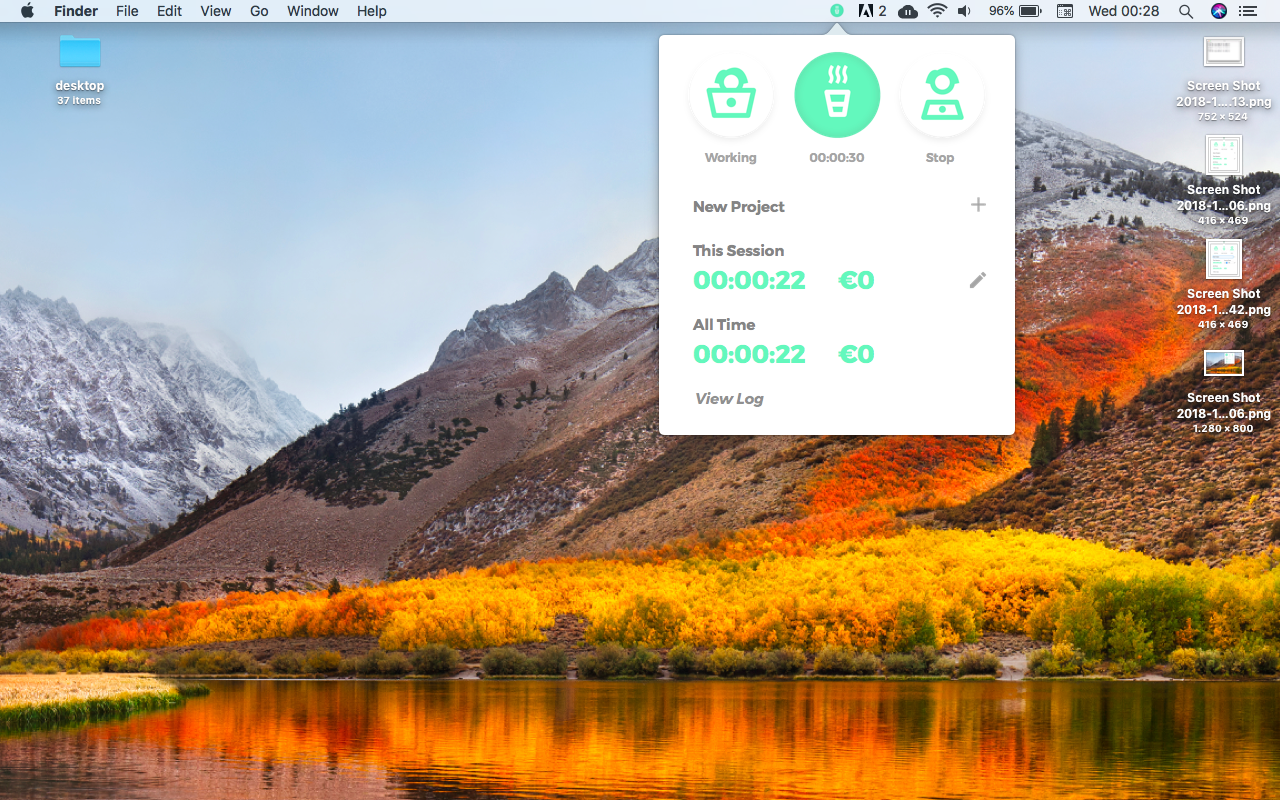Click the All Time earnings €0
This screenshot has width=1280, height=800.
click(x=856, y=354)
